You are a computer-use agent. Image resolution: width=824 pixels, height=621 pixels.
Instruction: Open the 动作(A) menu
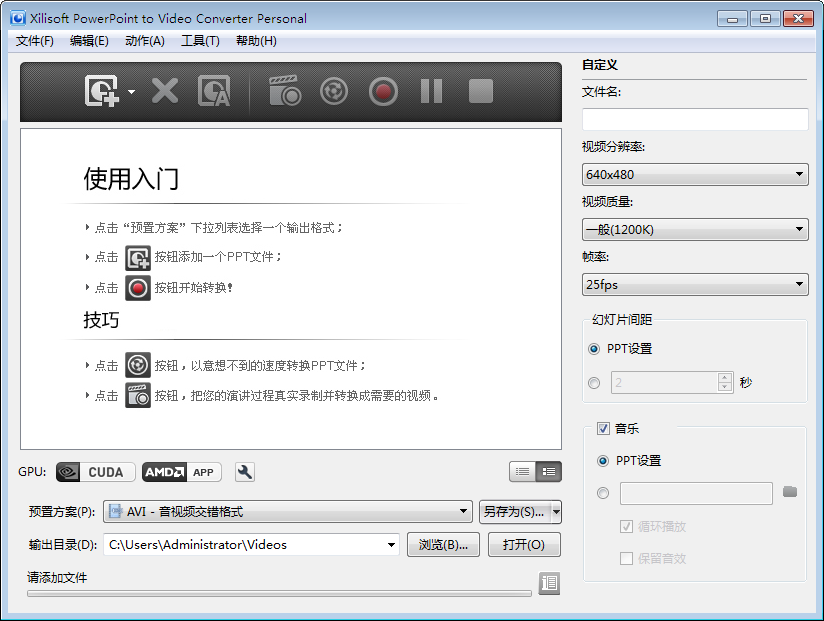click(x=145, y=41)
